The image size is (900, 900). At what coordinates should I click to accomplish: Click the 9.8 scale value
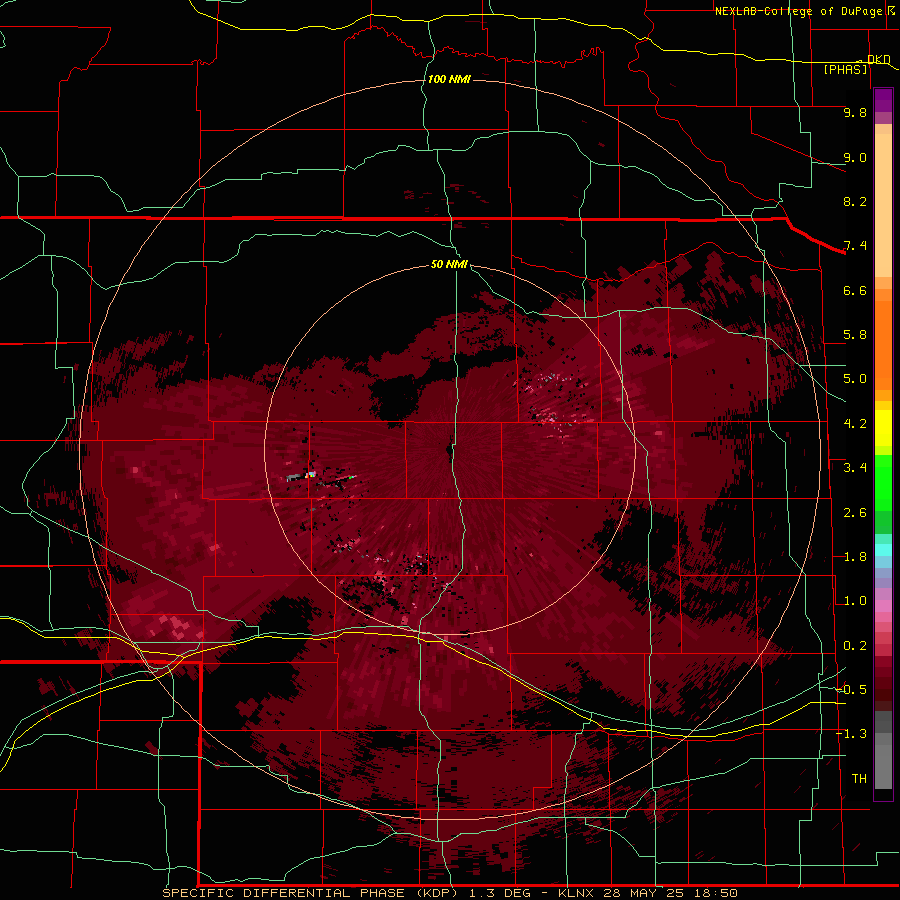pos(855,112)
